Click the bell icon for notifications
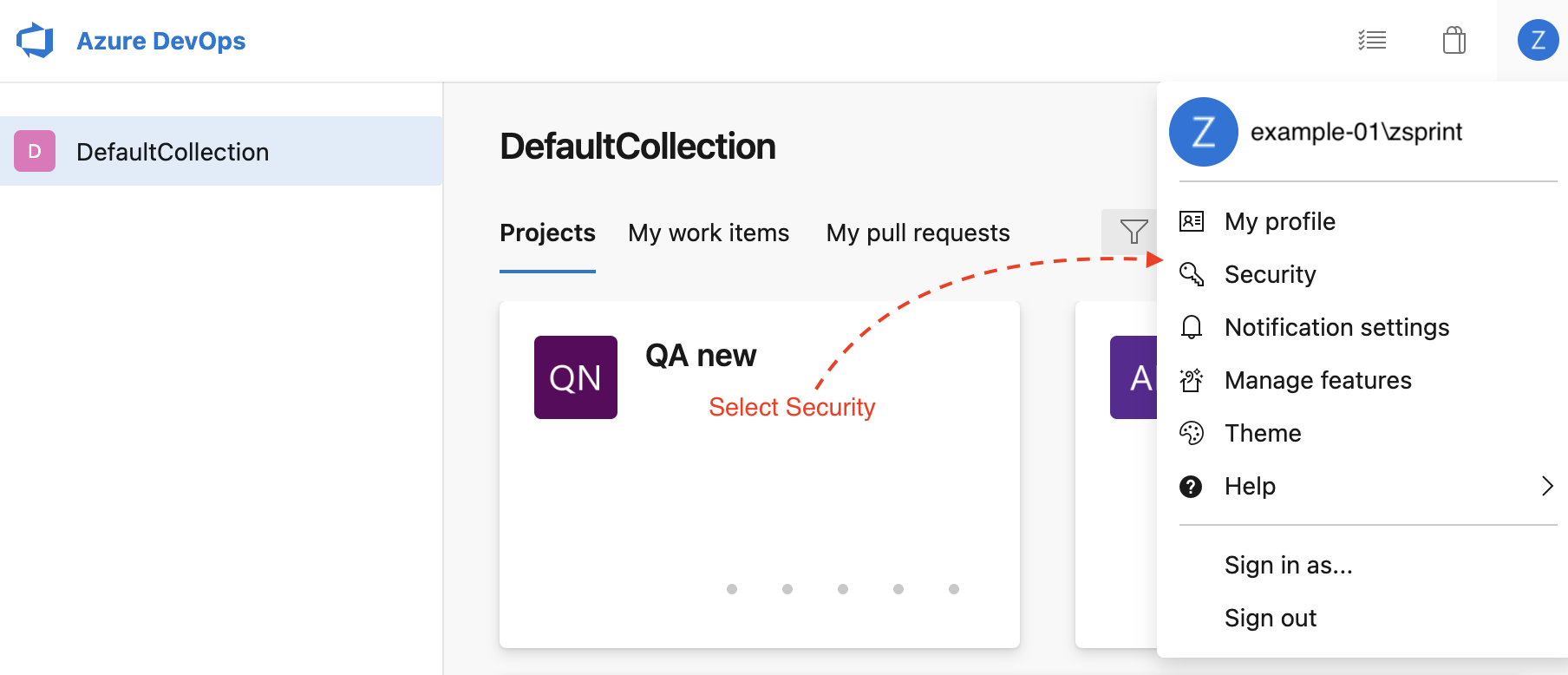The image size is (1568, 675). pos(1192,327)
